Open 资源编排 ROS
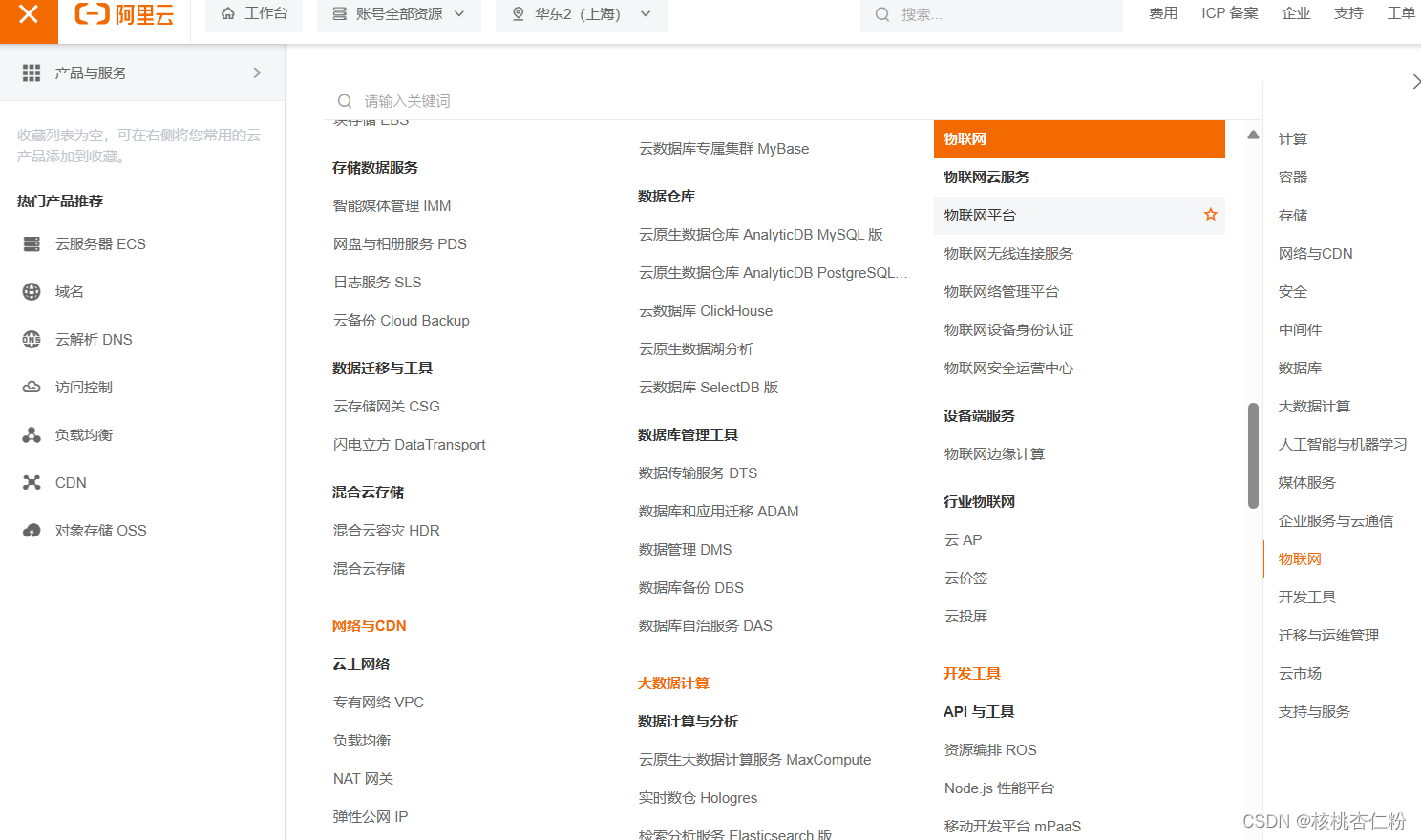The image size is (1421, 840). click(x=990, y=750)
